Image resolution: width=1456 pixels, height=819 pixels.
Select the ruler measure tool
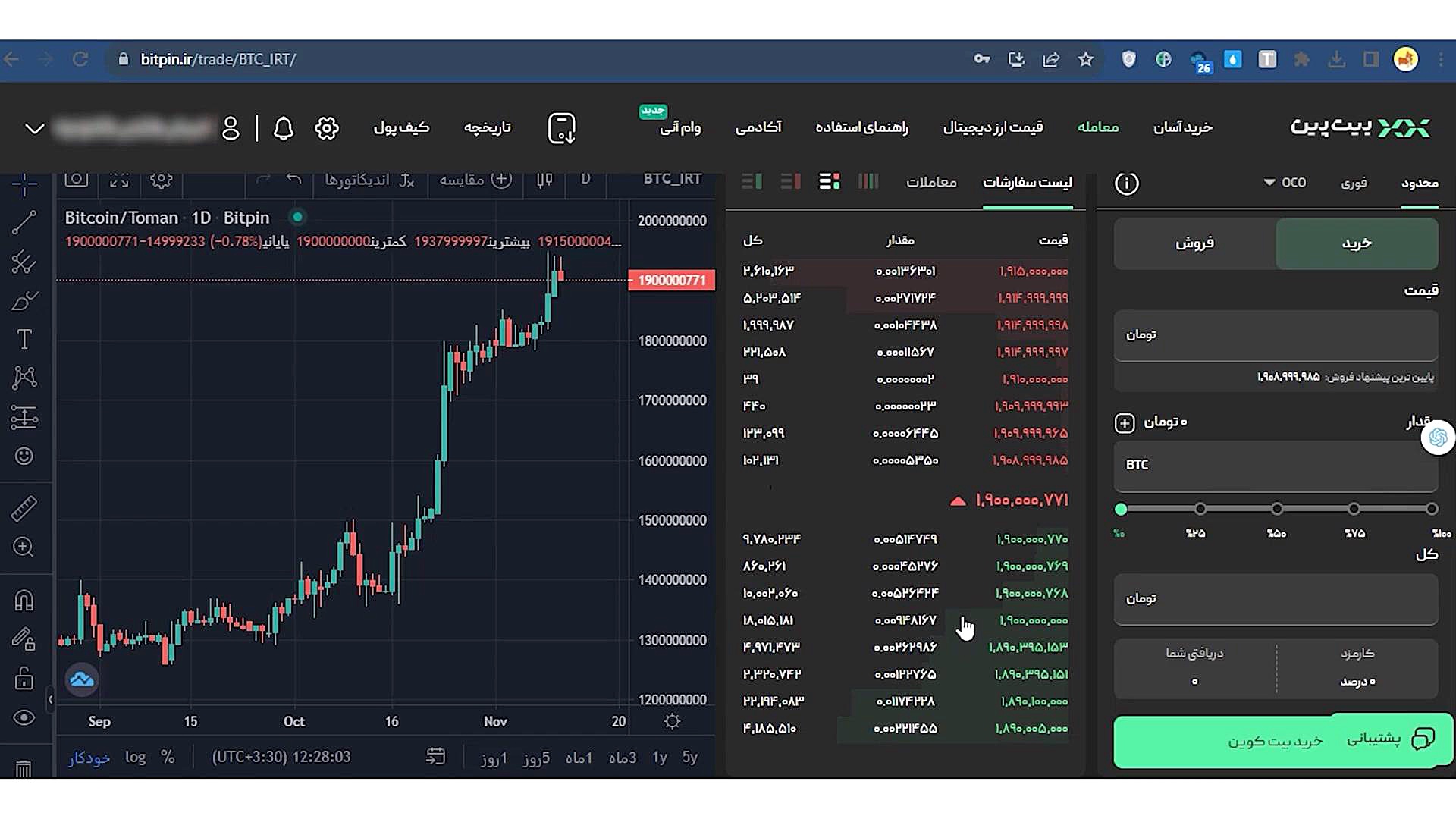tap(24, 509)
